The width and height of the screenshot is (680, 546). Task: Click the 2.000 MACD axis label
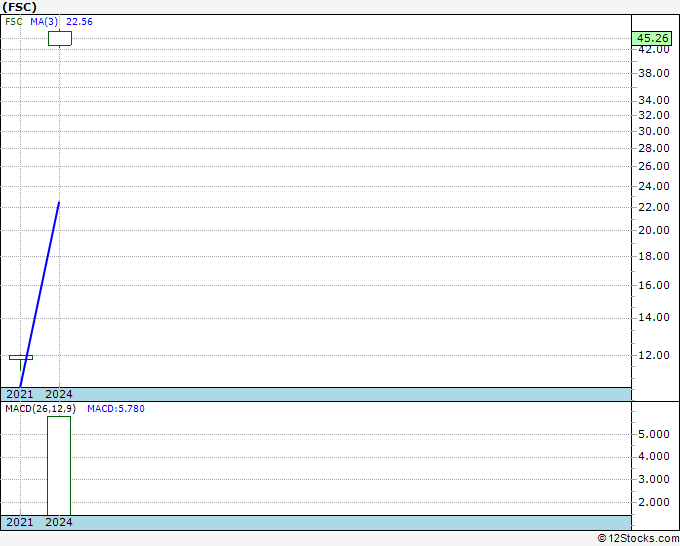click(654, 503)
